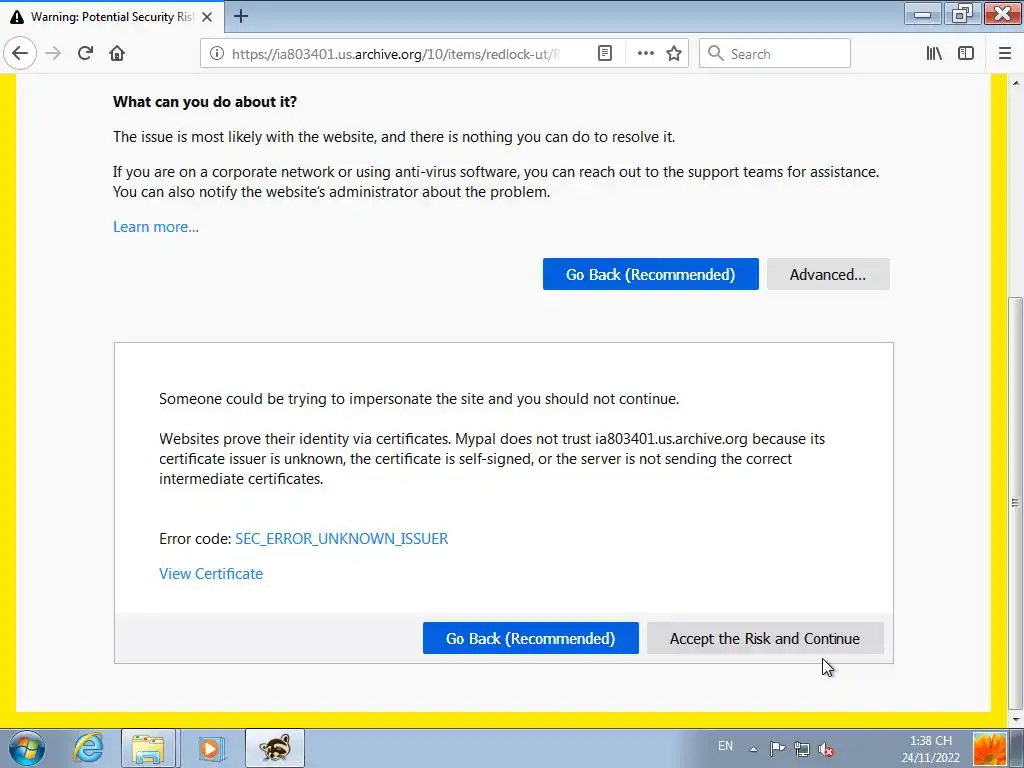
Task: Open the Windows Start menu
Action: point(26,748)
